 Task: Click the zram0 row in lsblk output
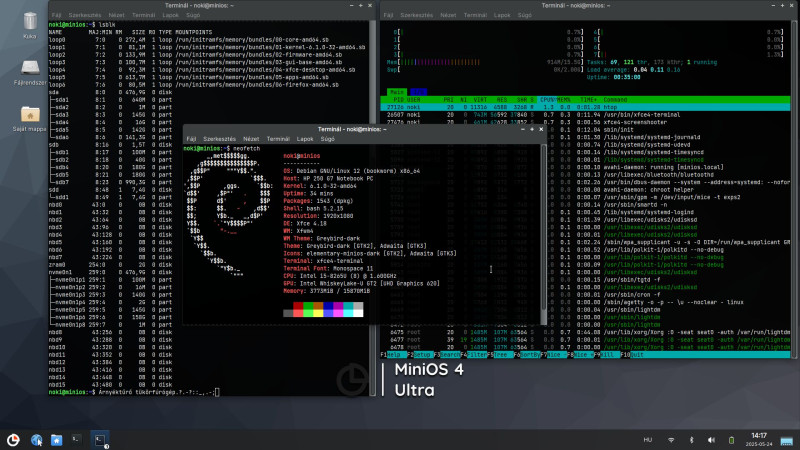[x=110, y=265]
